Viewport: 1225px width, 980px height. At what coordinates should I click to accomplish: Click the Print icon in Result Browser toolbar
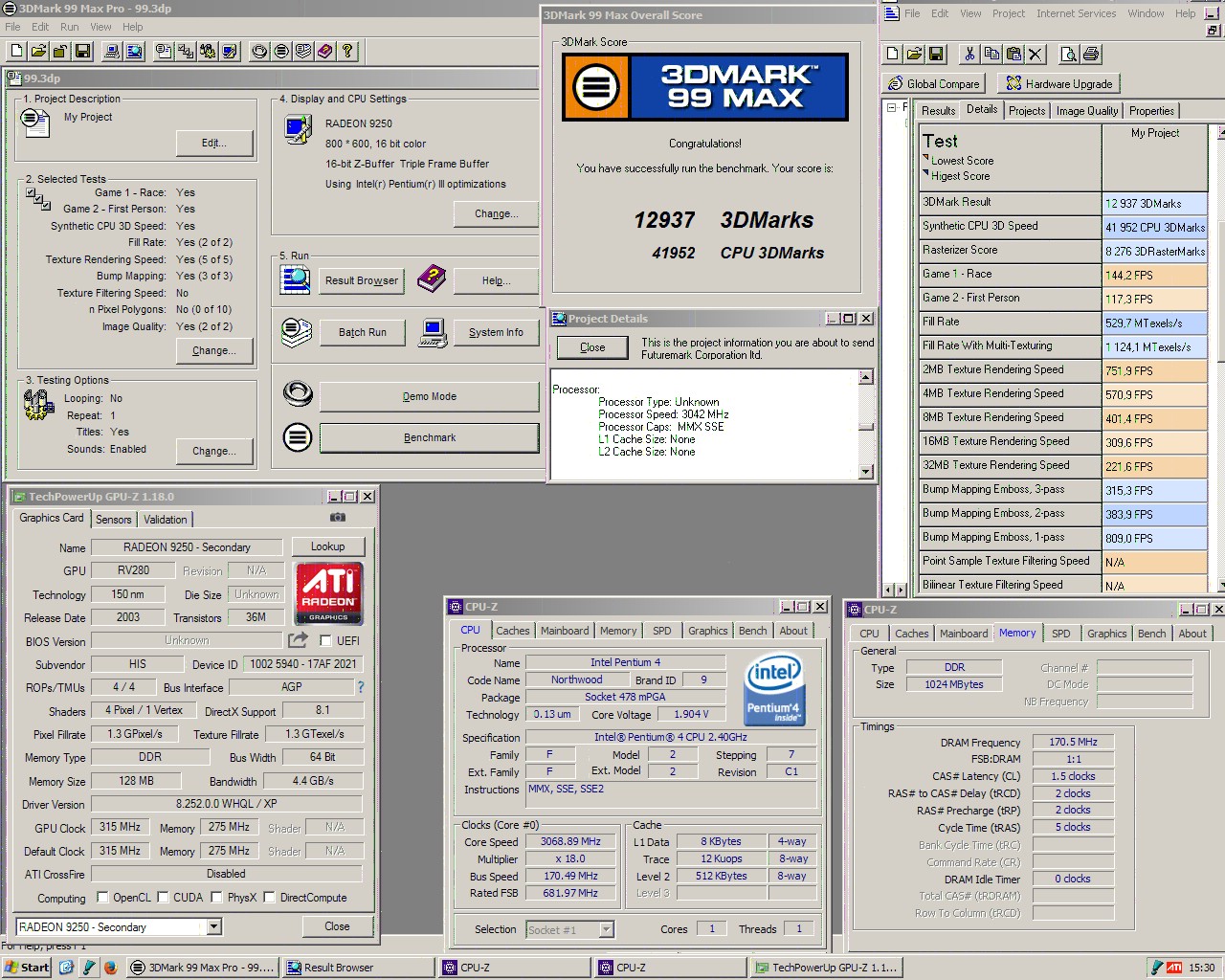[x=1091, y=54]
